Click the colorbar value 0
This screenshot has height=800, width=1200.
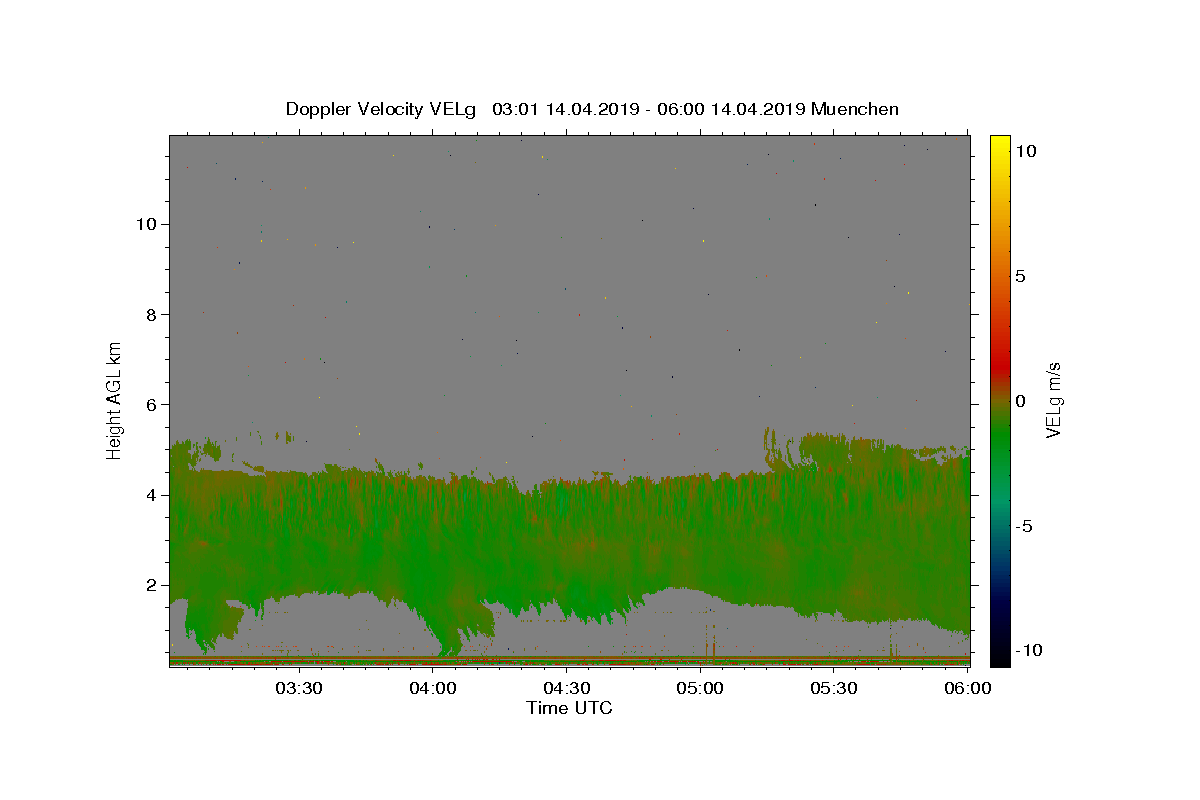(x=1020, y=401)
